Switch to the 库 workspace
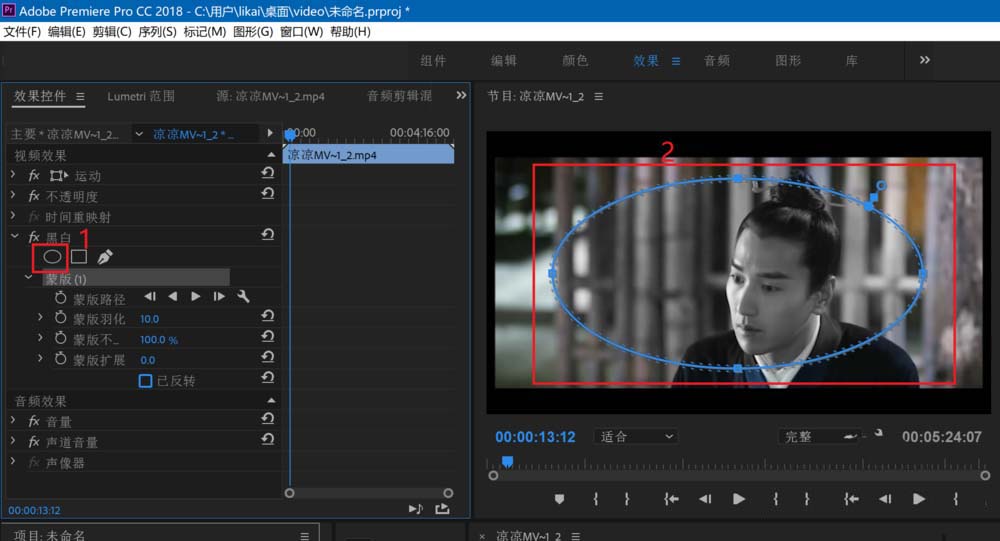Viewport: 1000px width, 541px height. click(851, 61)
